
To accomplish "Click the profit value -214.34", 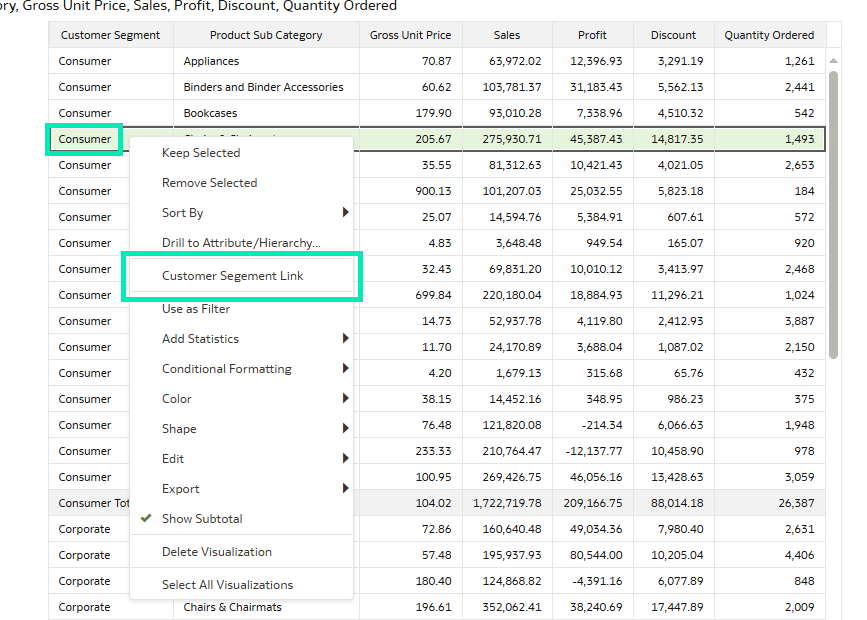I will 602,425.
